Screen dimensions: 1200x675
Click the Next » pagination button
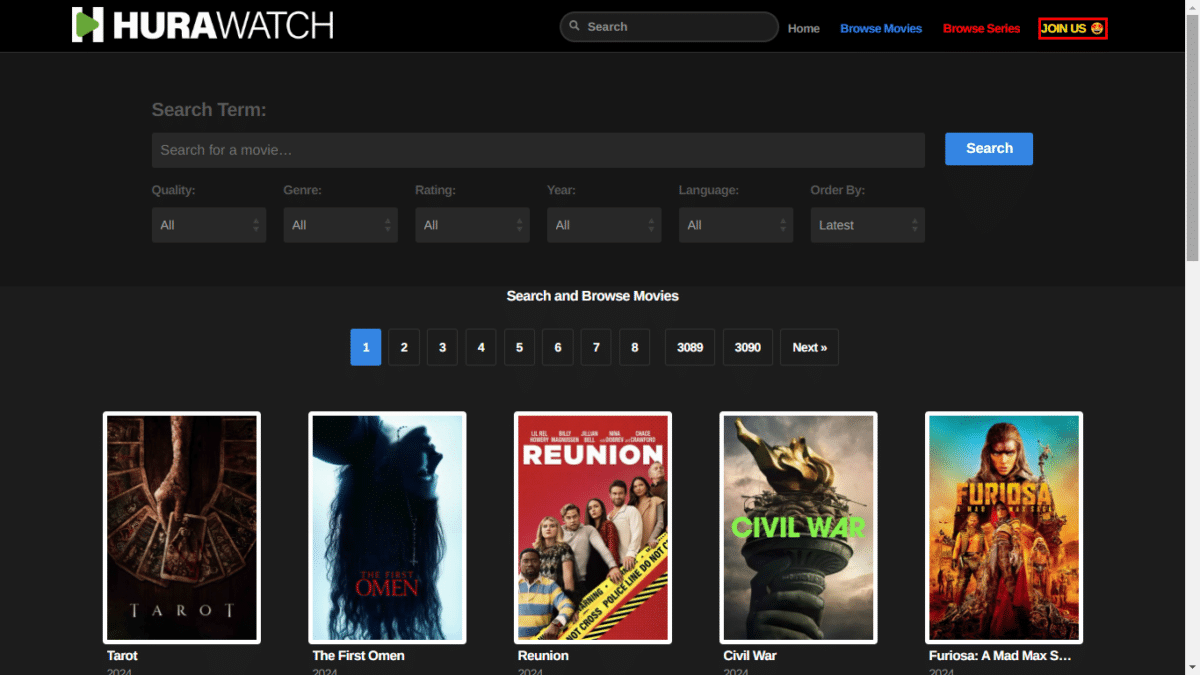(809, 347)
